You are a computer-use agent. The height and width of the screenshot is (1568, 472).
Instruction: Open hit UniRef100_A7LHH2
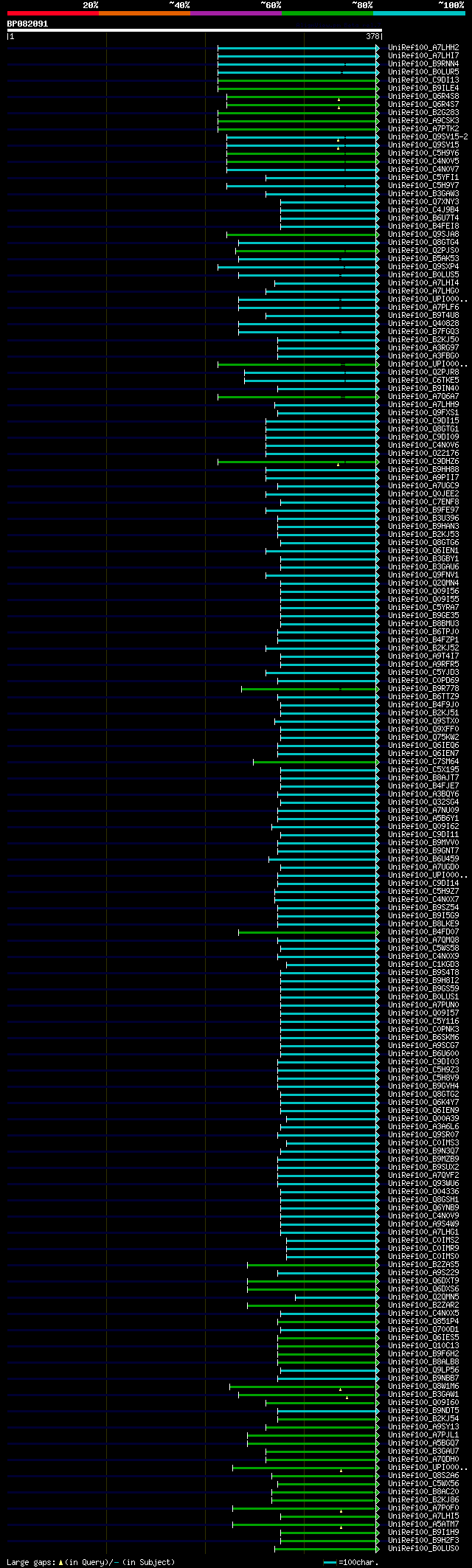[423, 48]
